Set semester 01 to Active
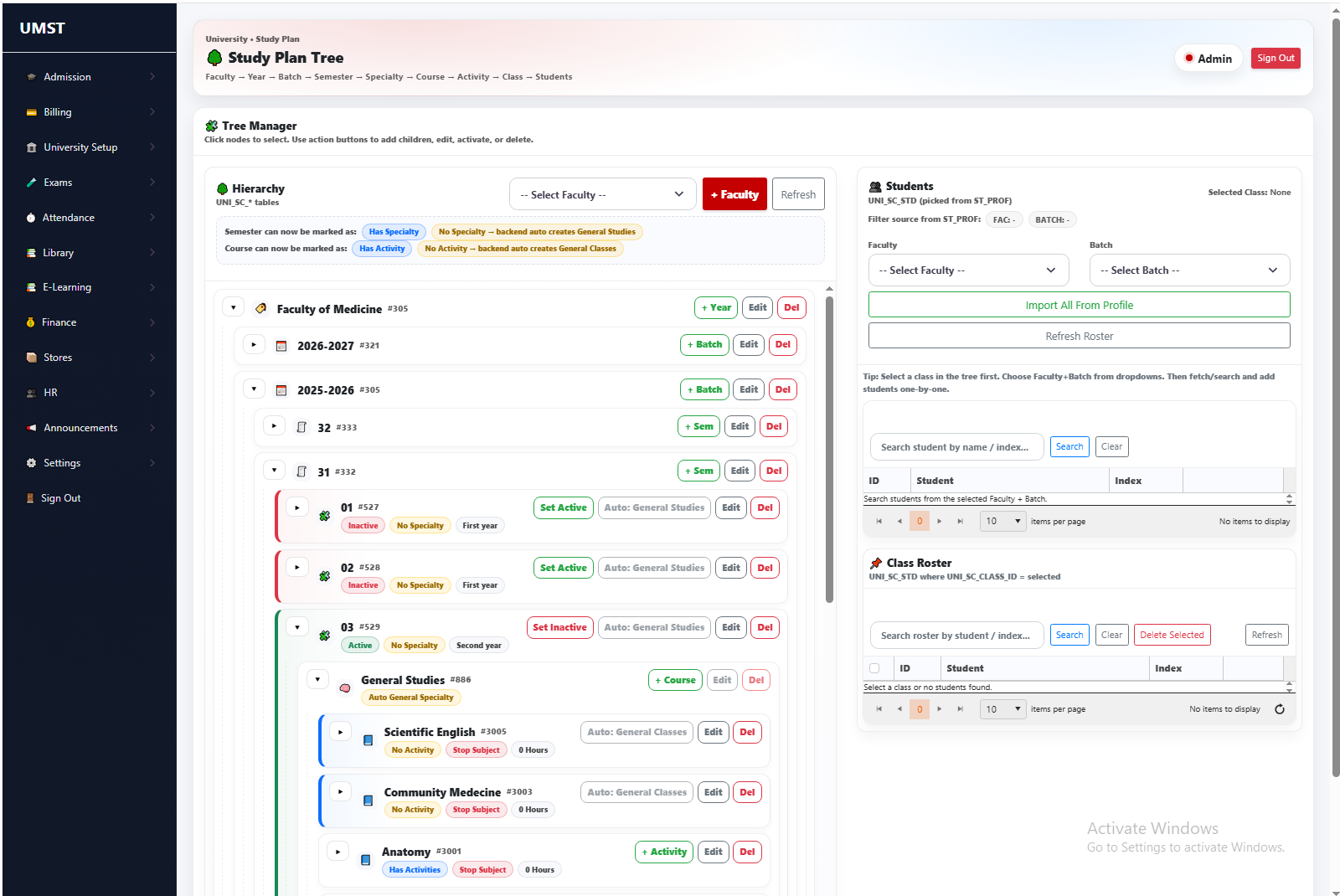 click(564, 507)
